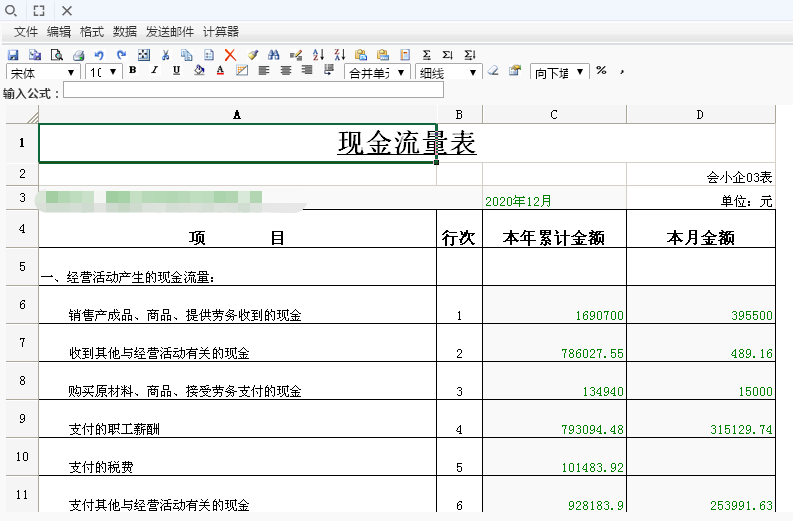Click the red font color A icon

pos(220,71)
